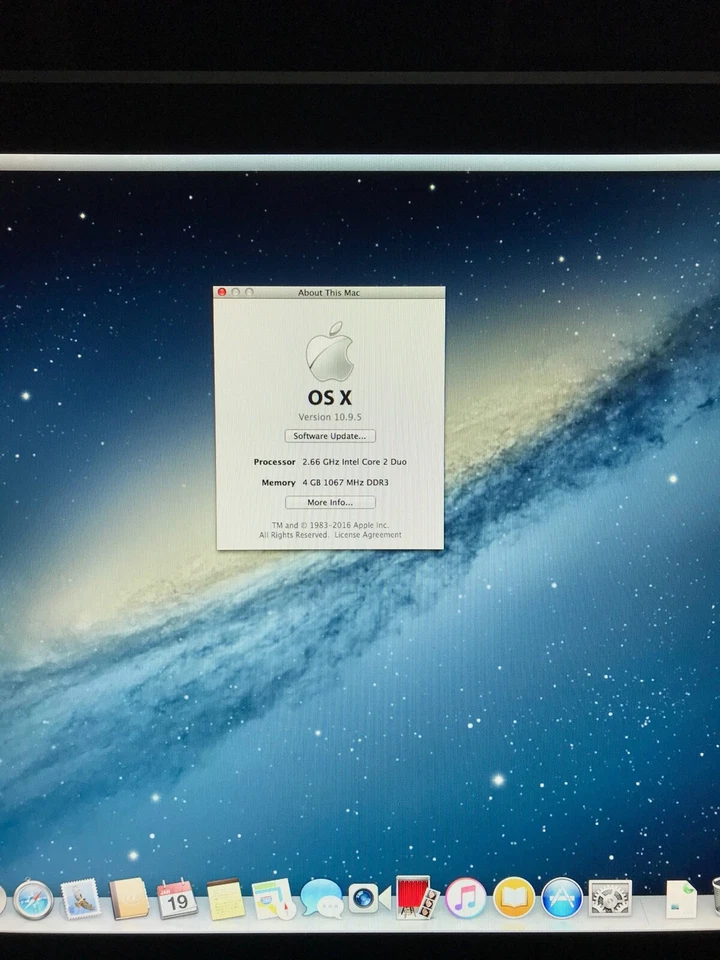
Task: Click the '4 GB 1067 MHz DDR3' text
Action: [345, 482]
